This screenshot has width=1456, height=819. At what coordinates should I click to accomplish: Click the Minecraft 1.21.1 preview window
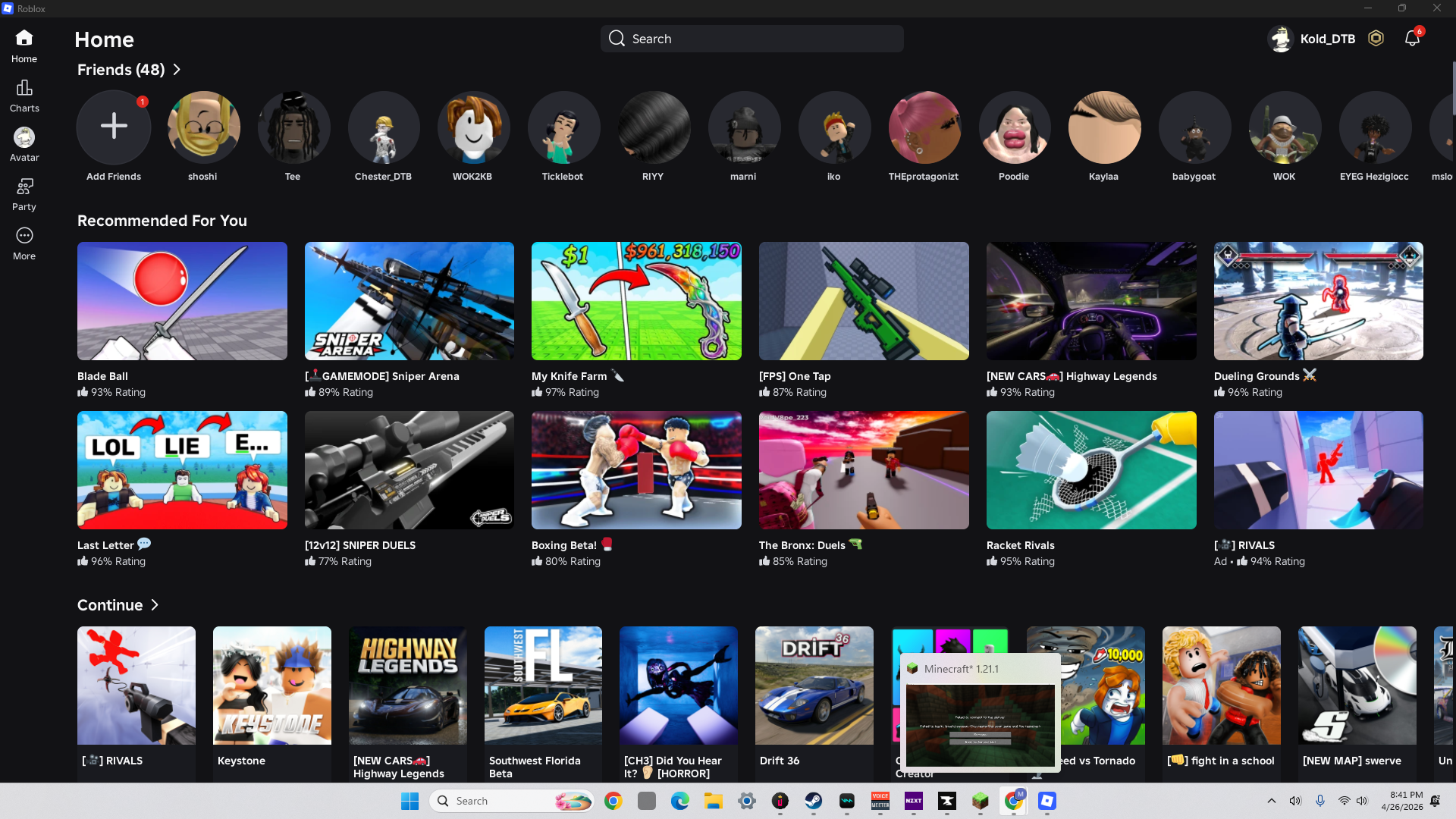coord(980,713)
